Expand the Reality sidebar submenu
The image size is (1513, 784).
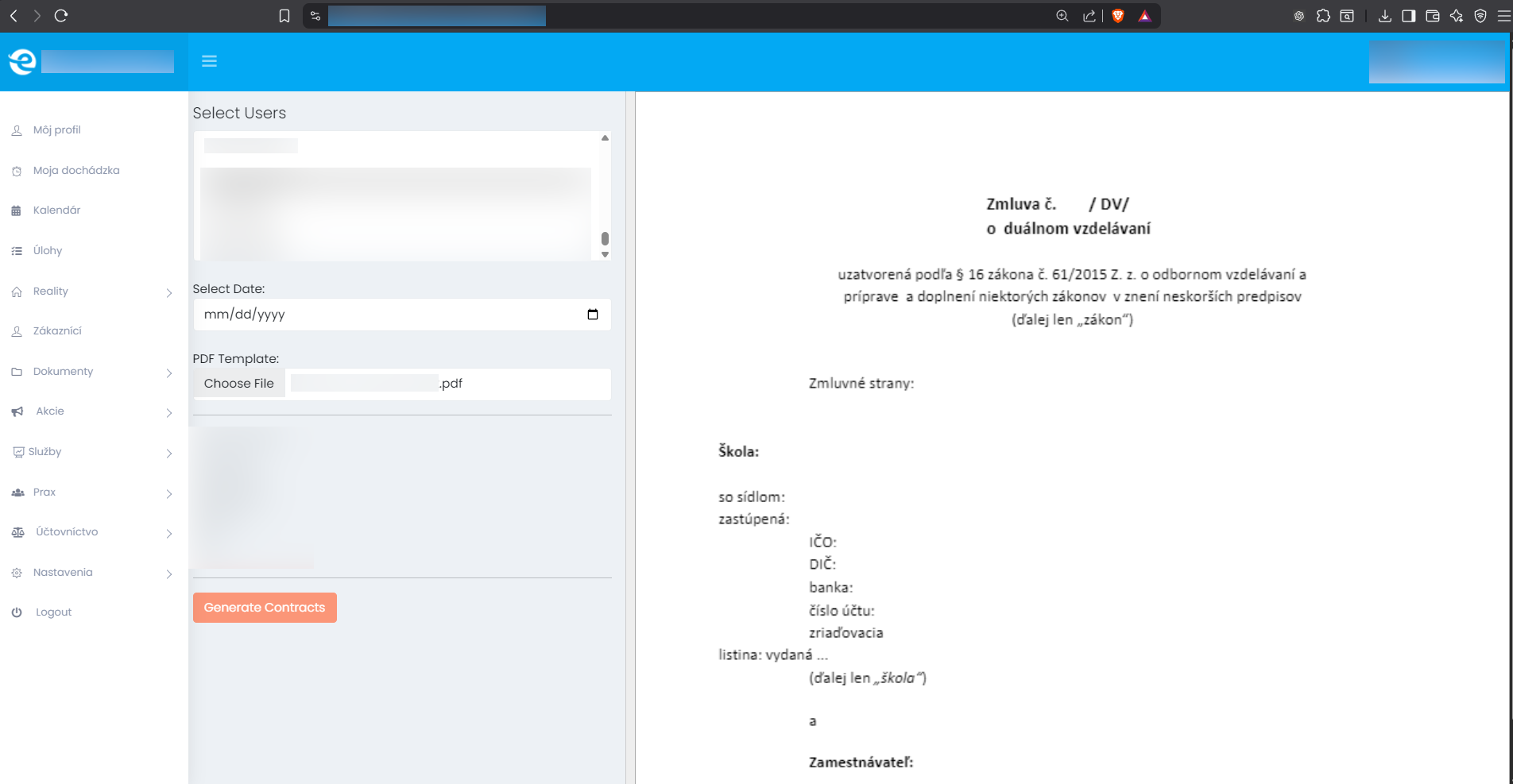[x=168, y=292]
